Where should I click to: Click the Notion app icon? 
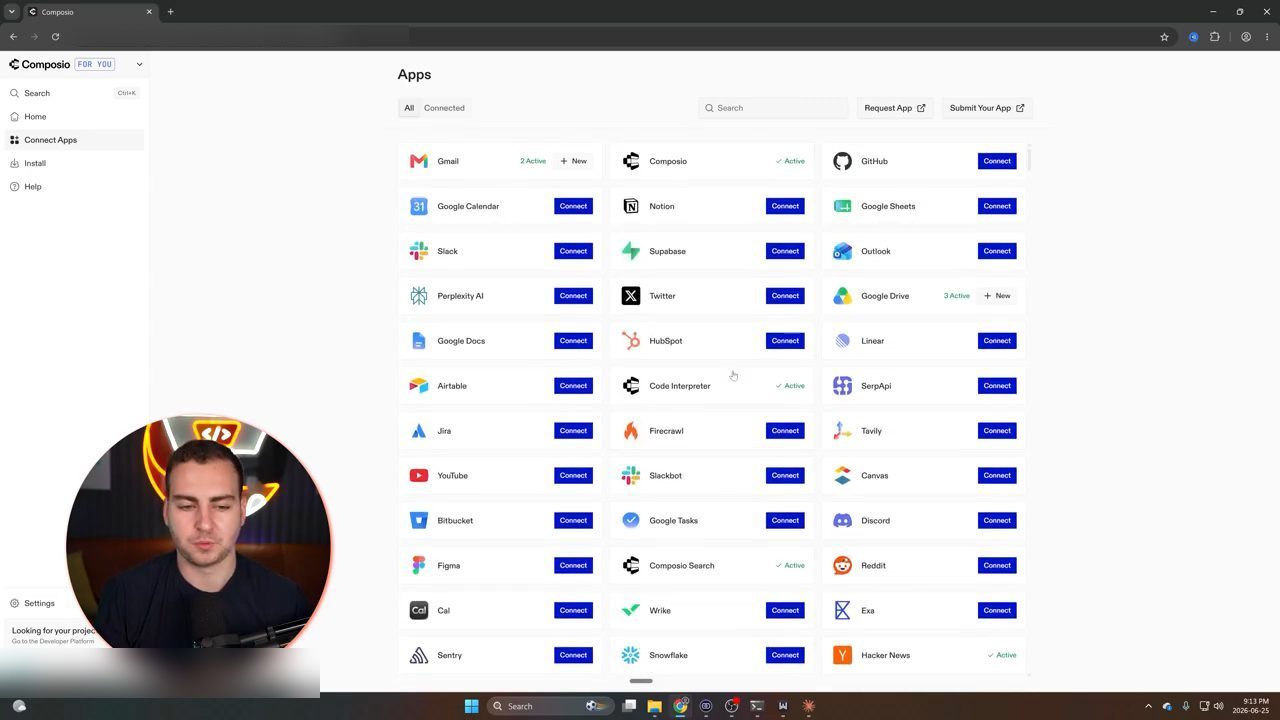point(631,206)
